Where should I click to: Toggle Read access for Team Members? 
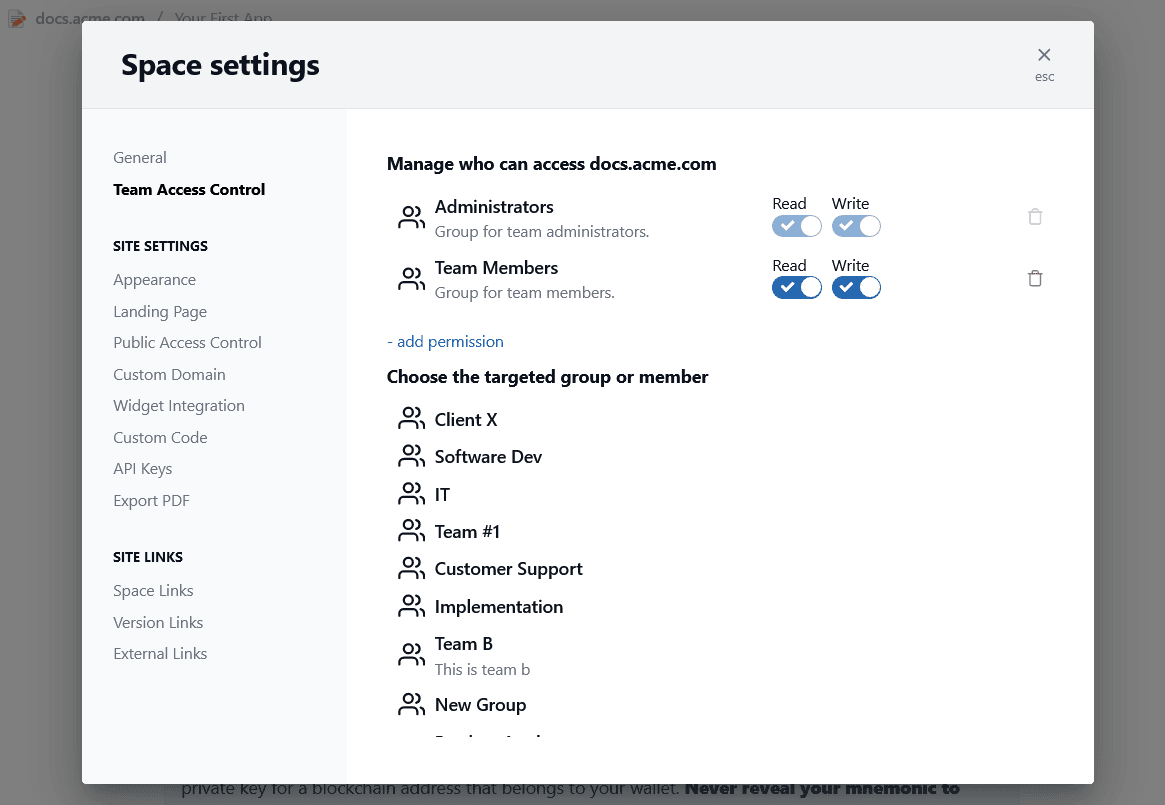pyautogui.click(x=796, y=288)
